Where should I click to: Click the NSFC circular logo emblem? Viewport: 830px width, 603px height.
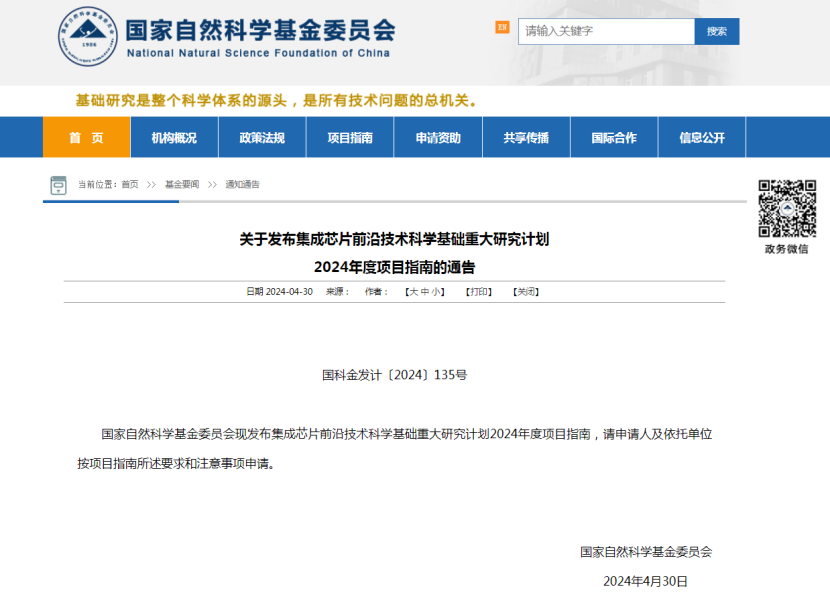[x=87, y=37]
